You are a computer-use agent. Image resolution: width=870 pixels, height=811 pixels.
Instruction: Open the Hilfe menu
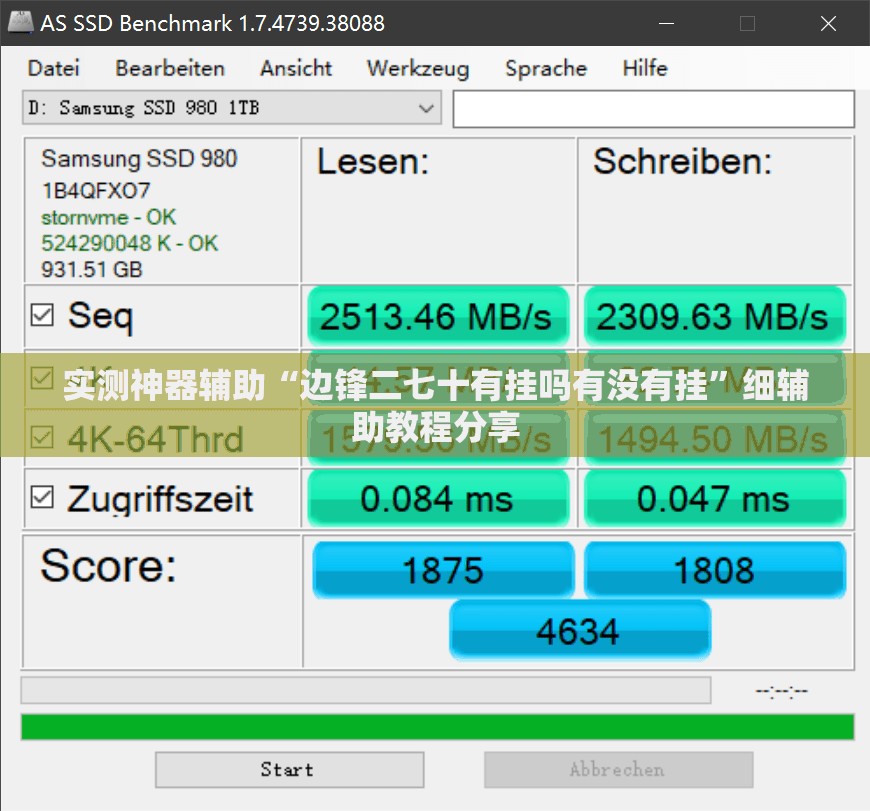[645, 68]
